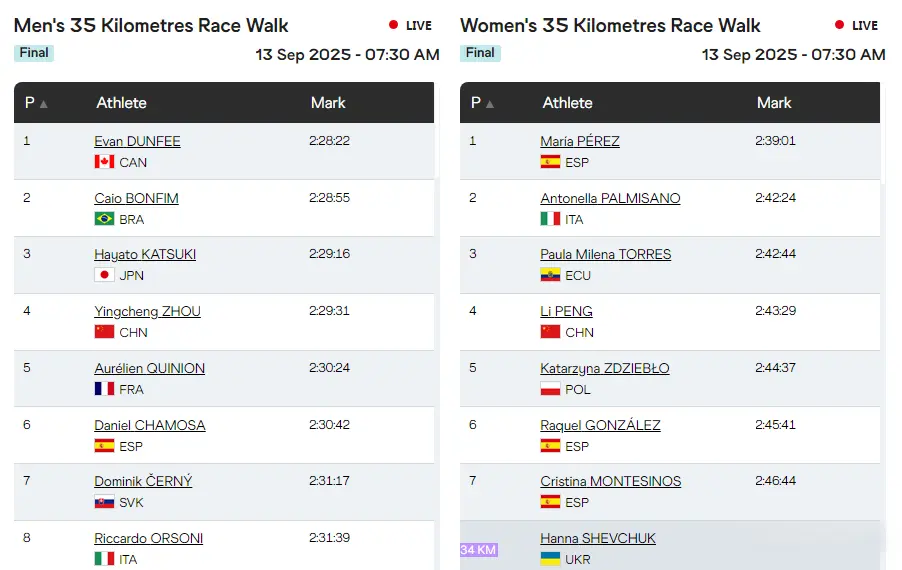Click the Poland flag beside POL

[x=550, y=389]
